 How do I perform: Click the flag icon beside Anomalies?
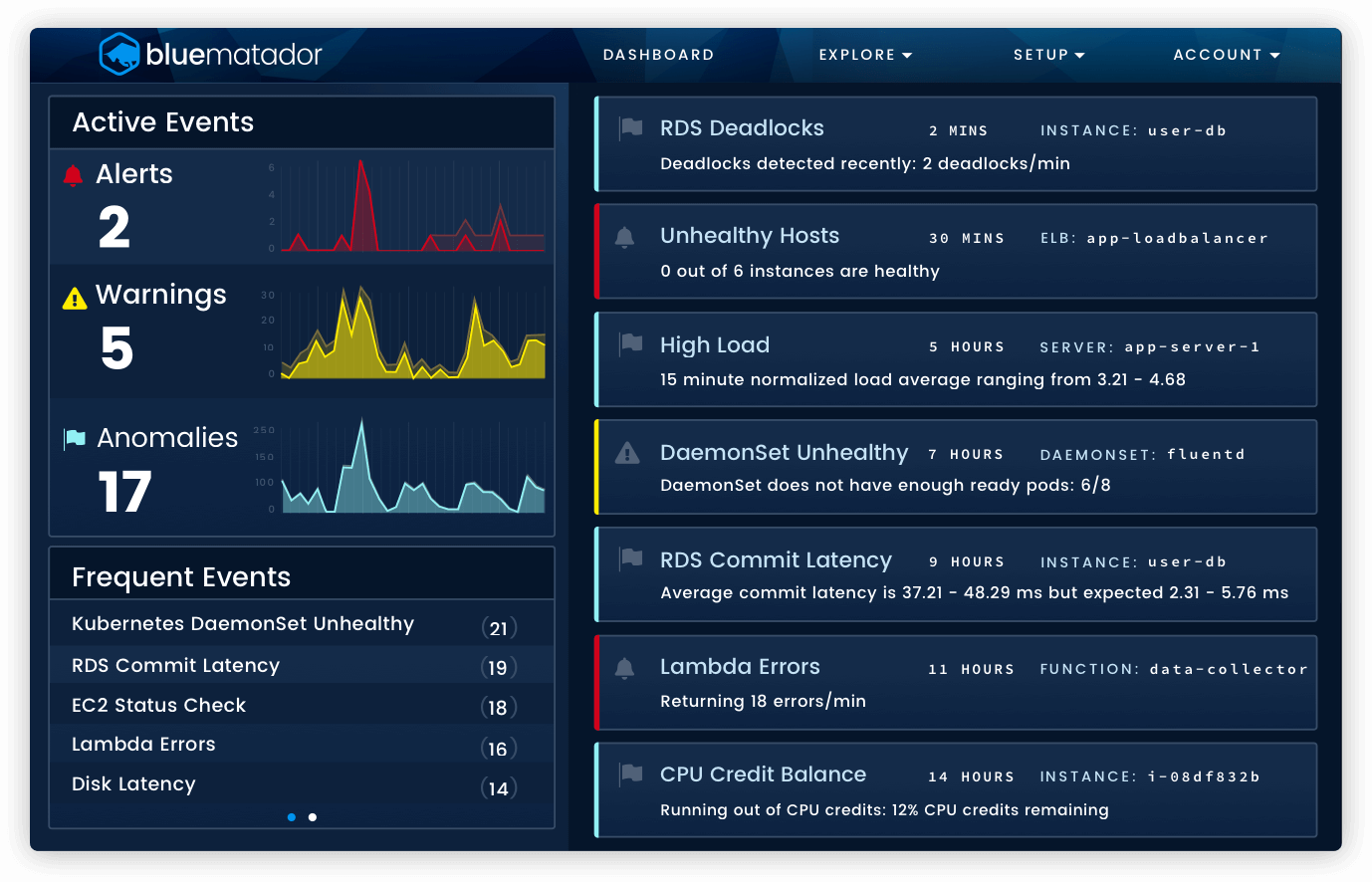click(x=75, y=438)
